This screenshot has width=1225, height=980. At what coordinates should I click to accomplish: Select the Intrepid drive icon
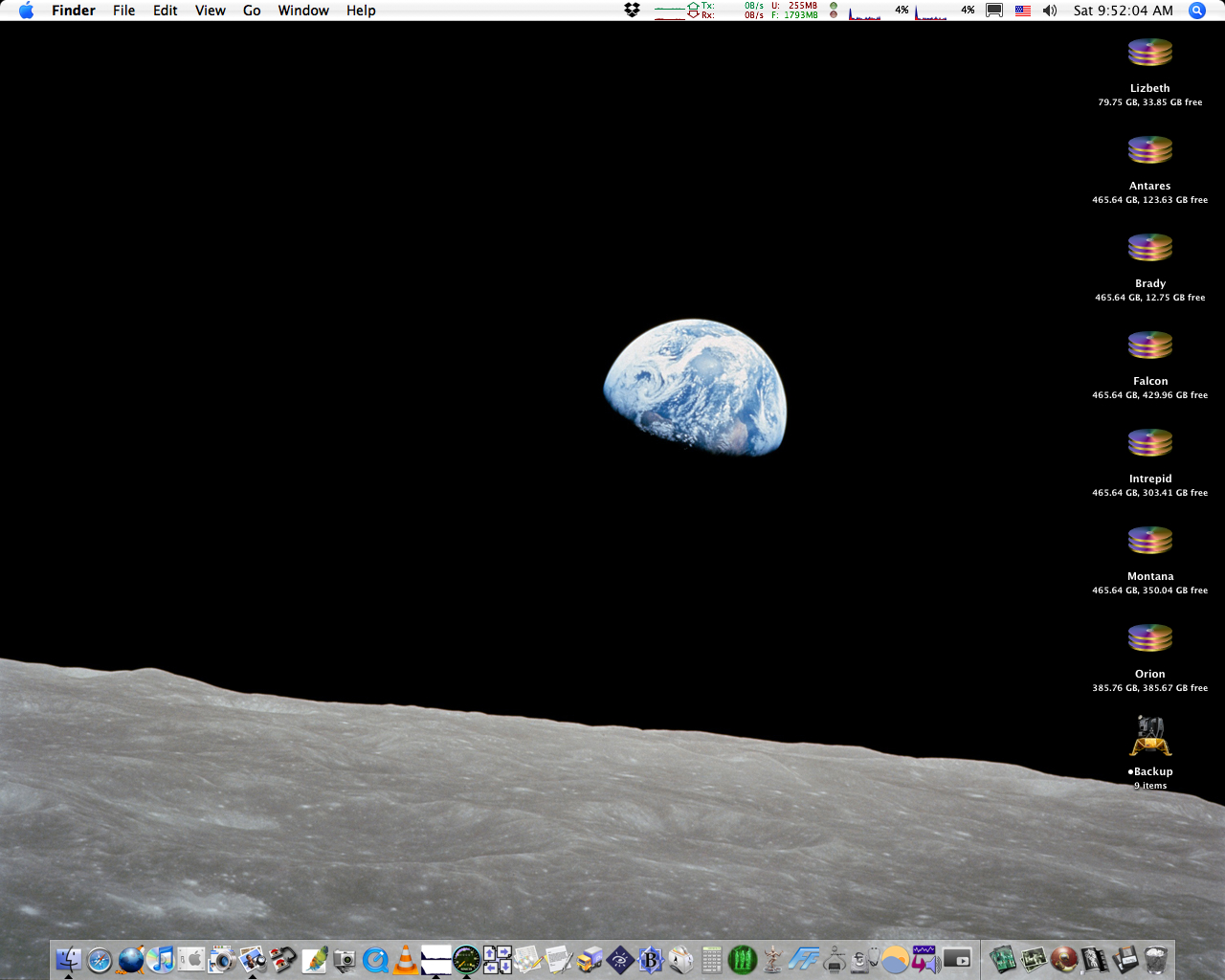coord(1150,443)
